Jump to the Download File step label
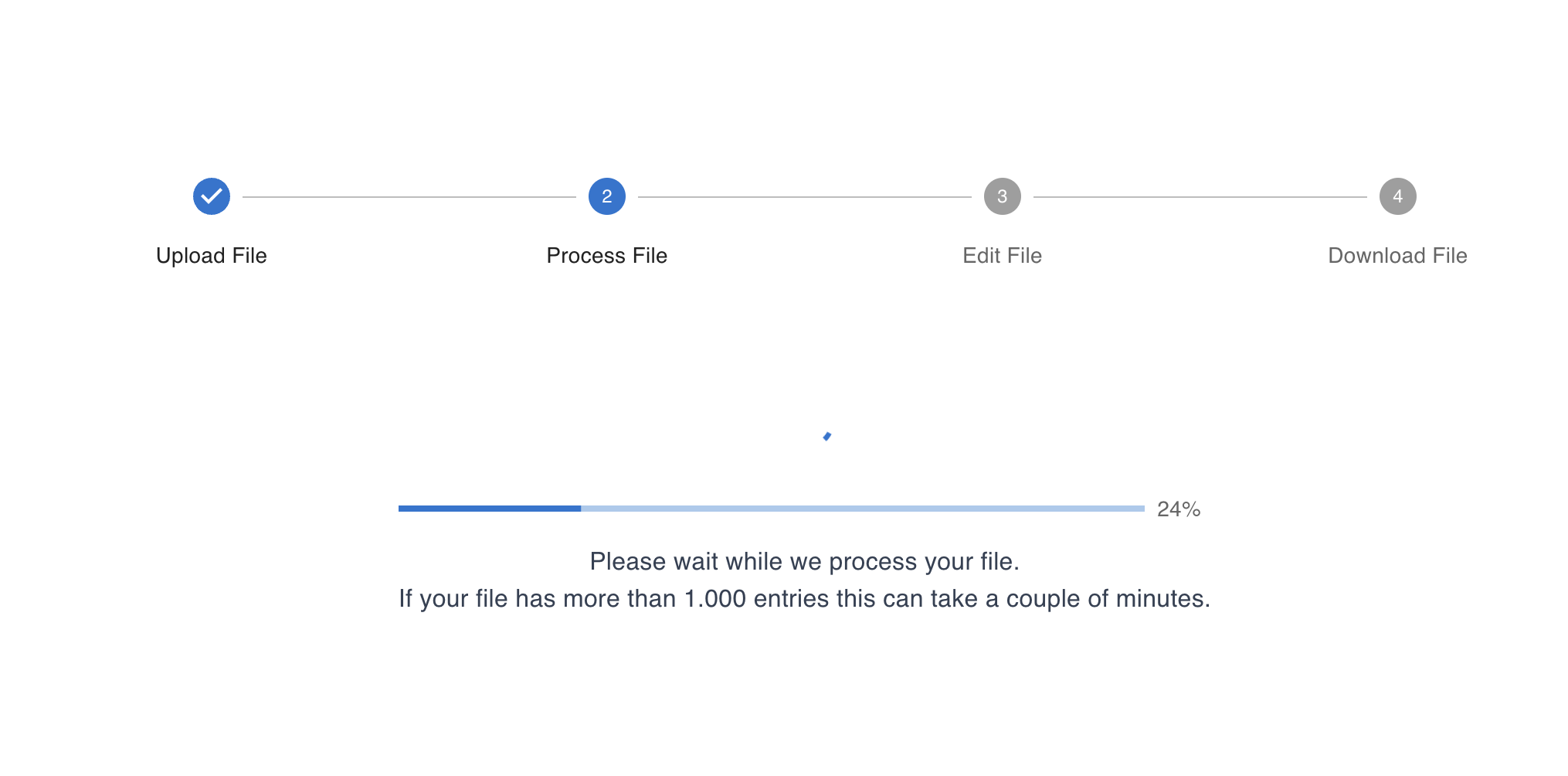 point(1398,256)
